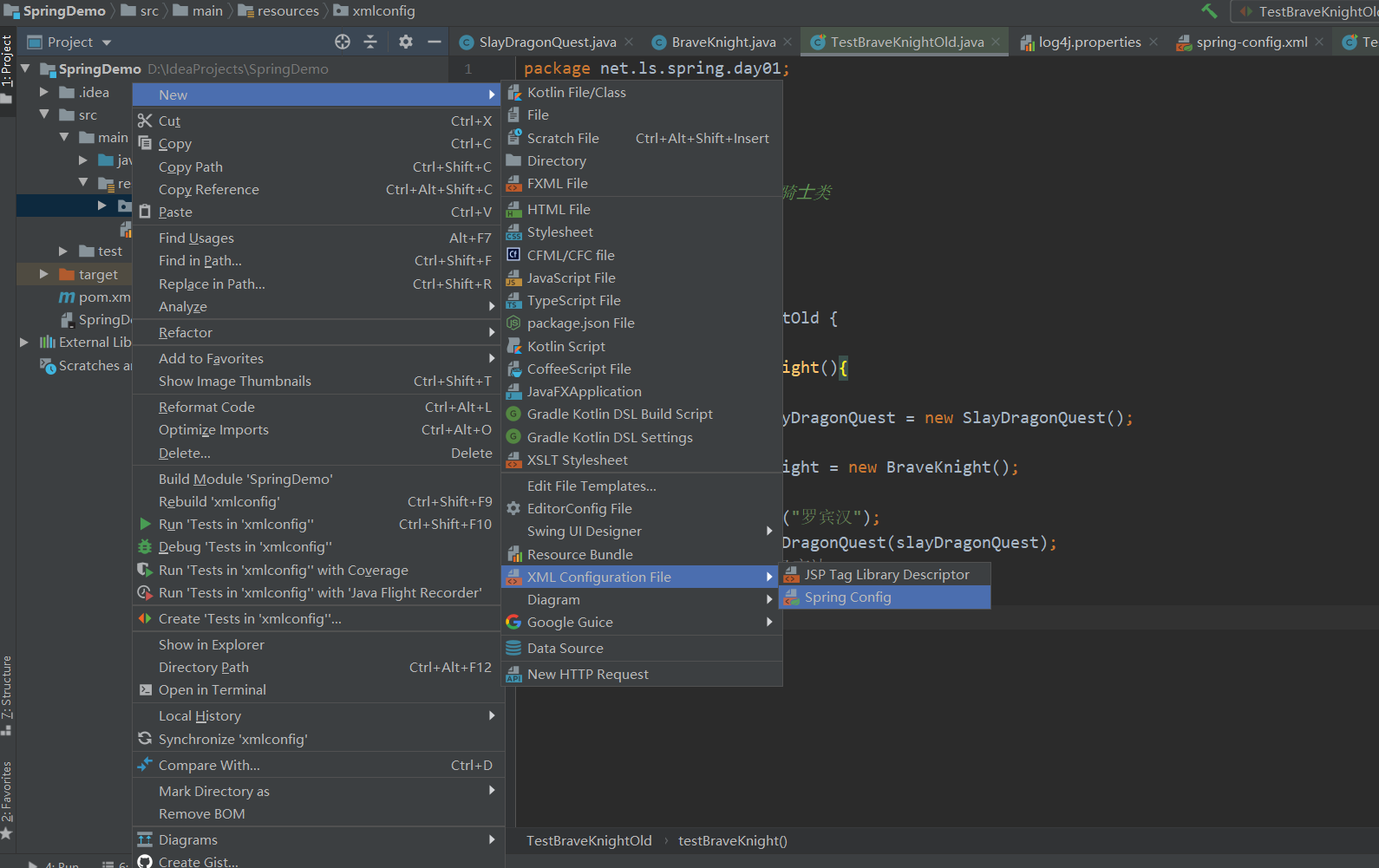Click the New HTTP Request API icon
The image size is (1379, 868).
[x=513, y=674]
